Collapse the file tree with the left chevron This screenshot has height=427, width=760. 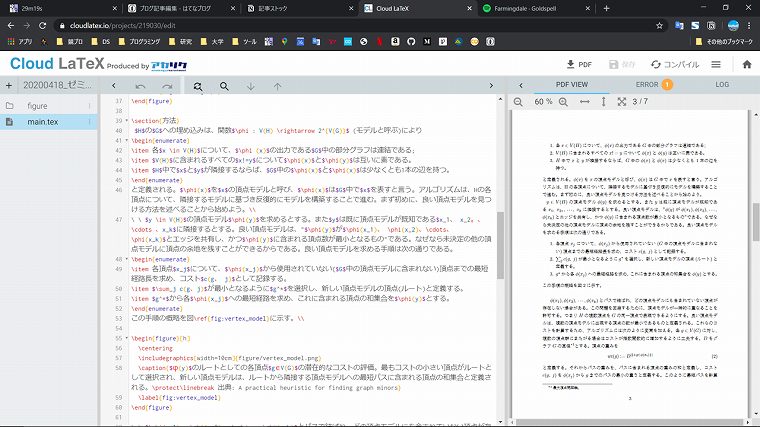[113, 85]
